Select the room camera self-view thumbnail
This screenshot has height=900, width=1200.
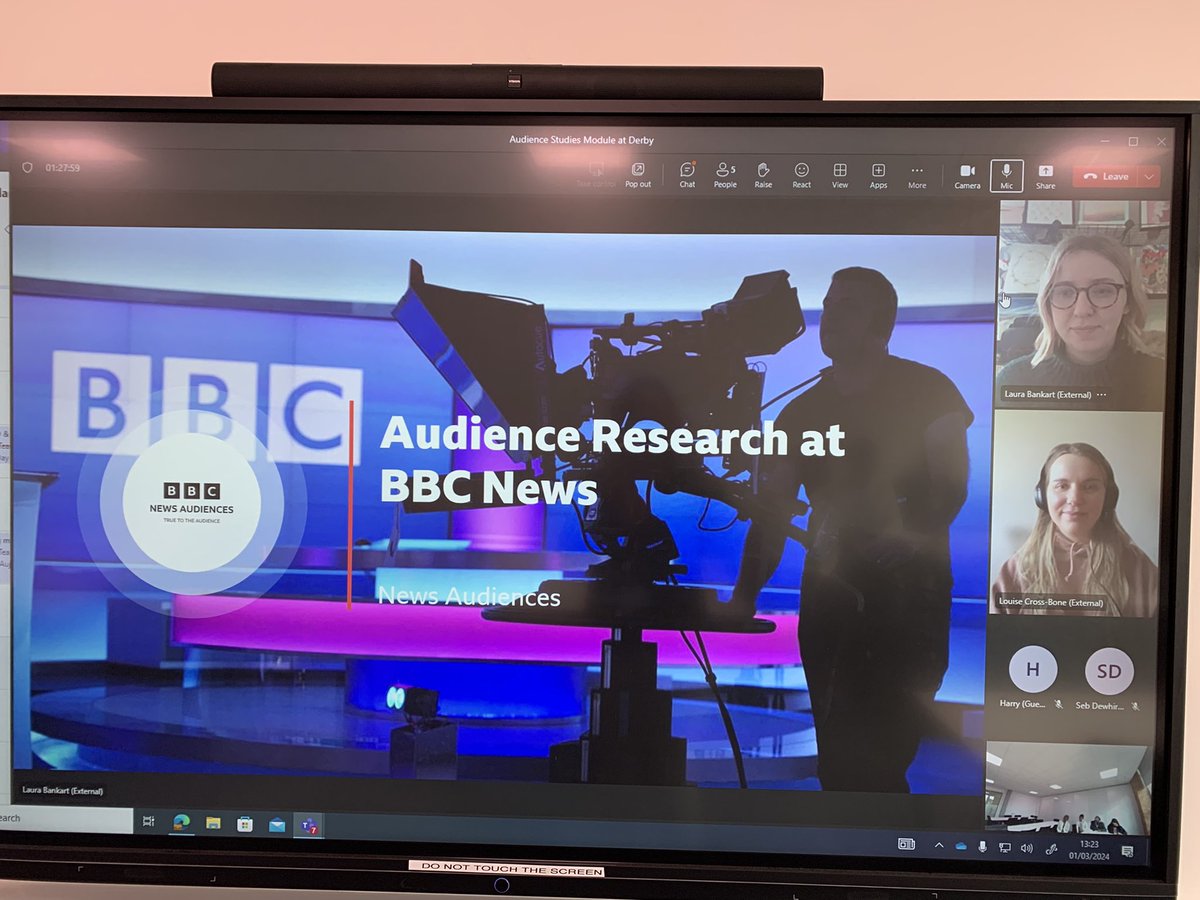1068,788
